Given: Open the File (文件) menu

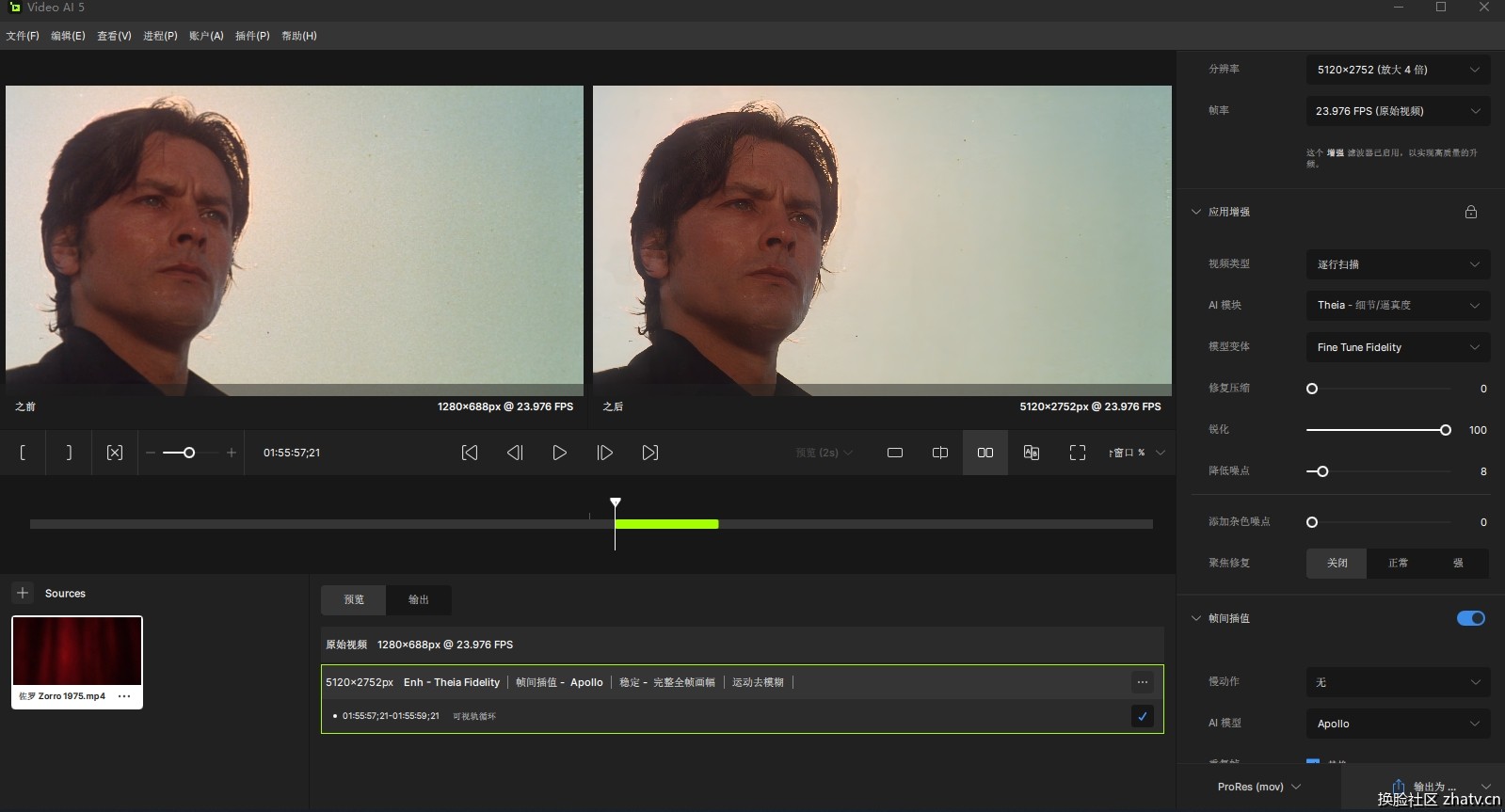Looking at the screenshot, I should tap(23, 36).
